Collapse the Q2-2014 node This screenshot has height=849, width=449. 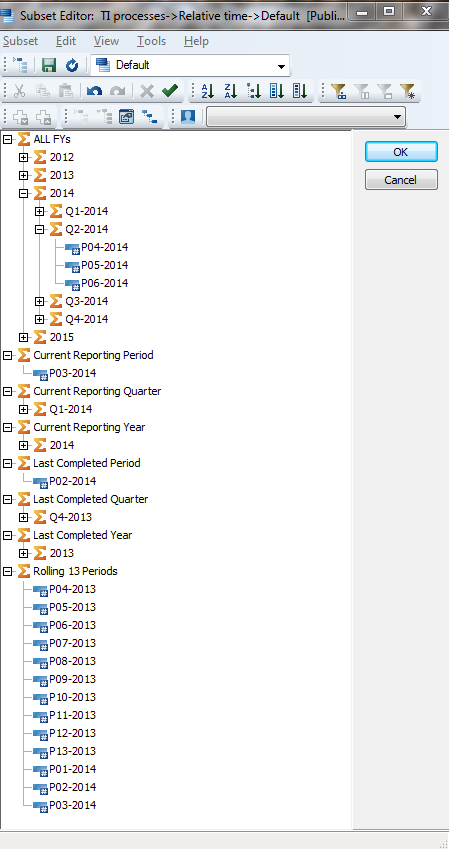click(40, 229)
